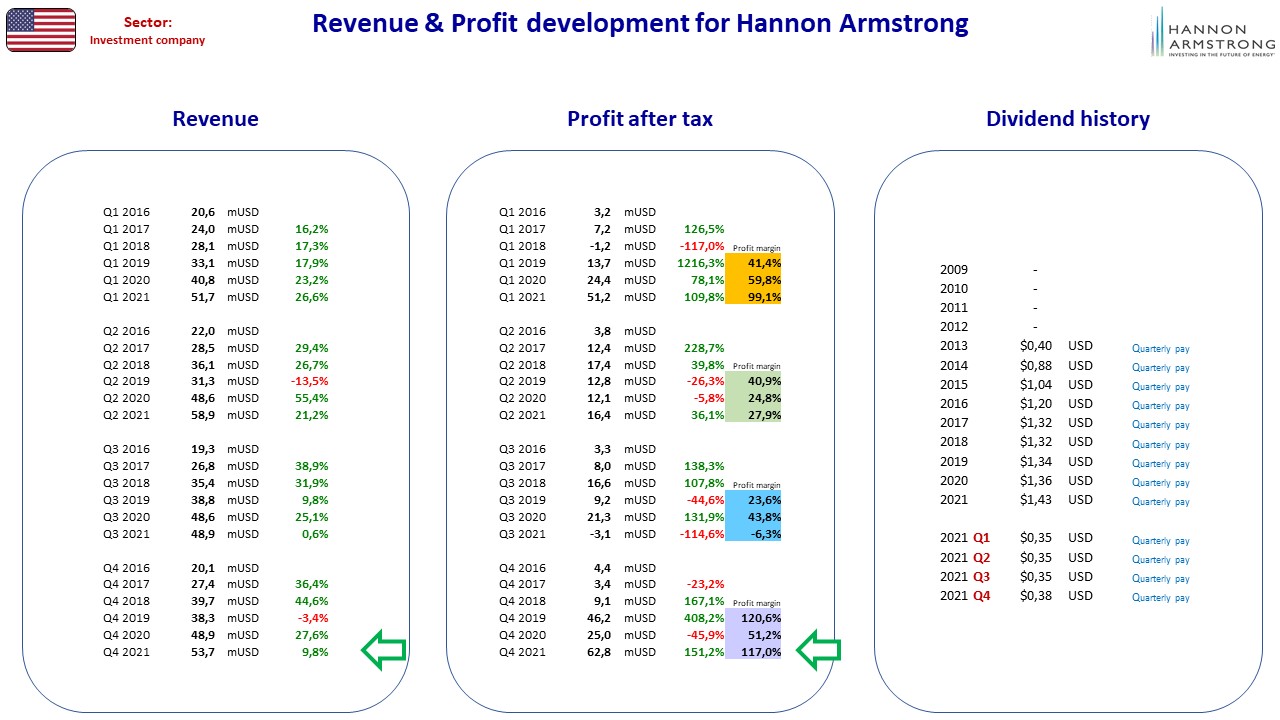Click 'Quarterly pay' in the 2021 Q4 row
Screen dimensions: 1280x720
pyautogui.click(x=1161, y=598)
